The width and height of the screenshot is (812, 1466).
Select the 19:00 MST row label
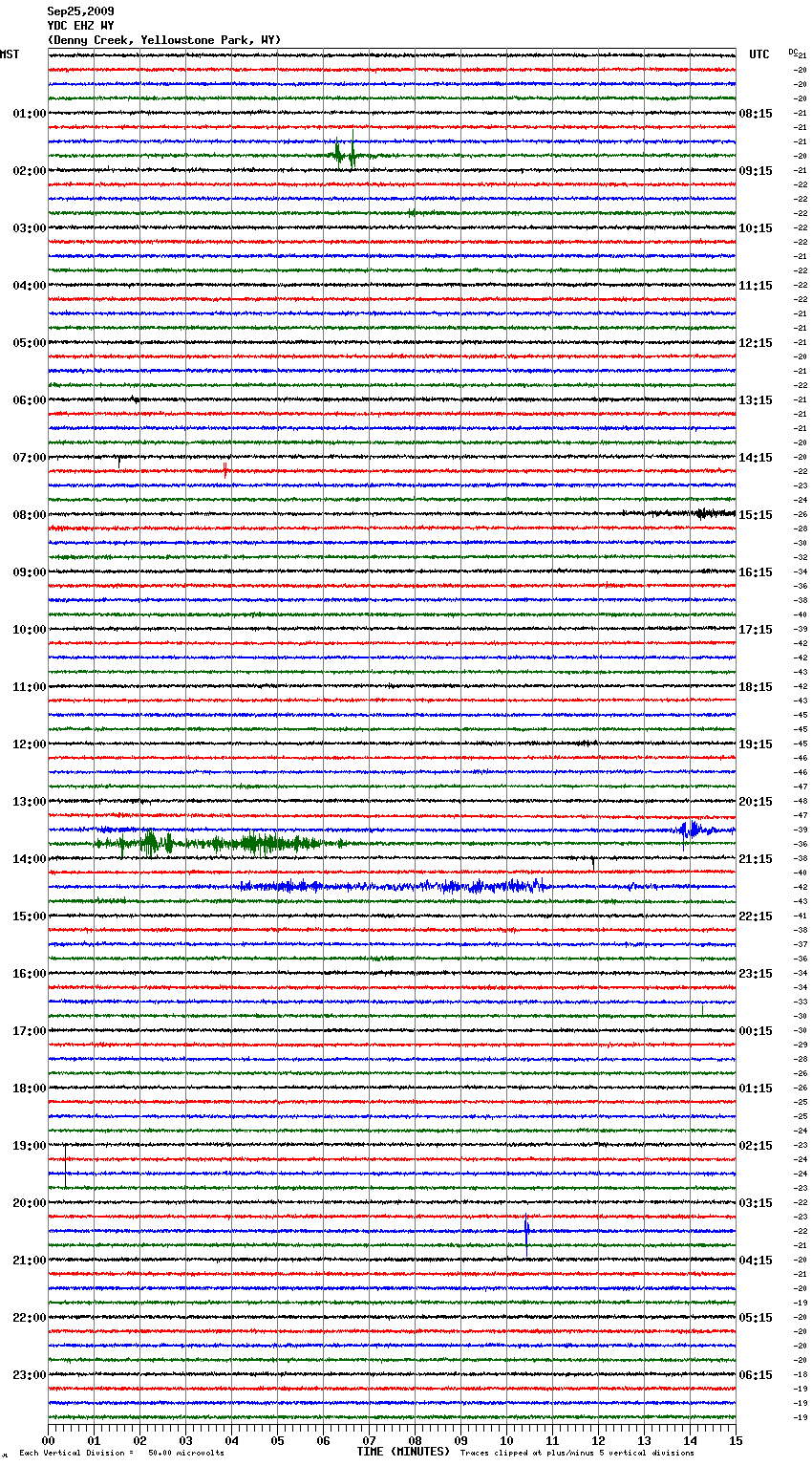(x=30, y=1146)
